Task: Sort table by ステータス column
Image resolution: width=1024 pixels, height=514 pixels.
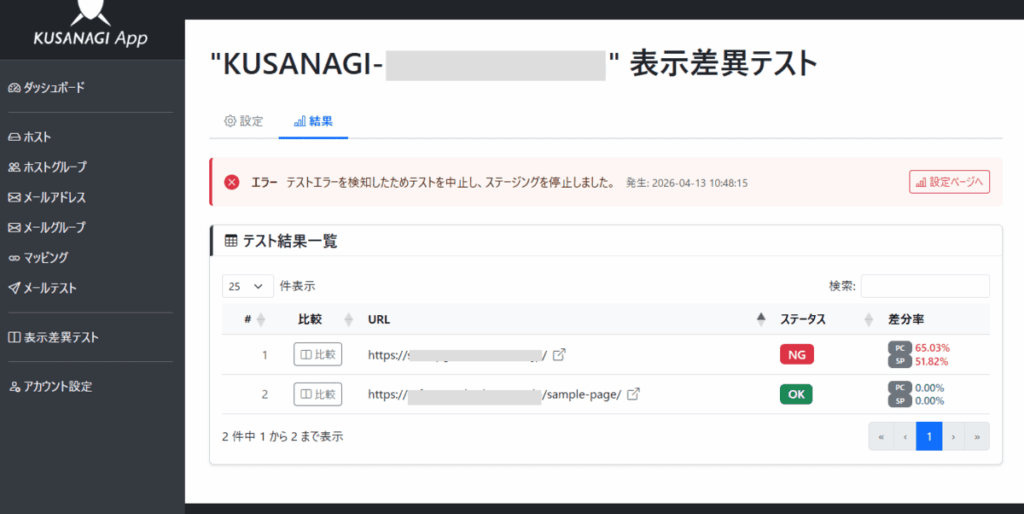Action: coord(803,319)
